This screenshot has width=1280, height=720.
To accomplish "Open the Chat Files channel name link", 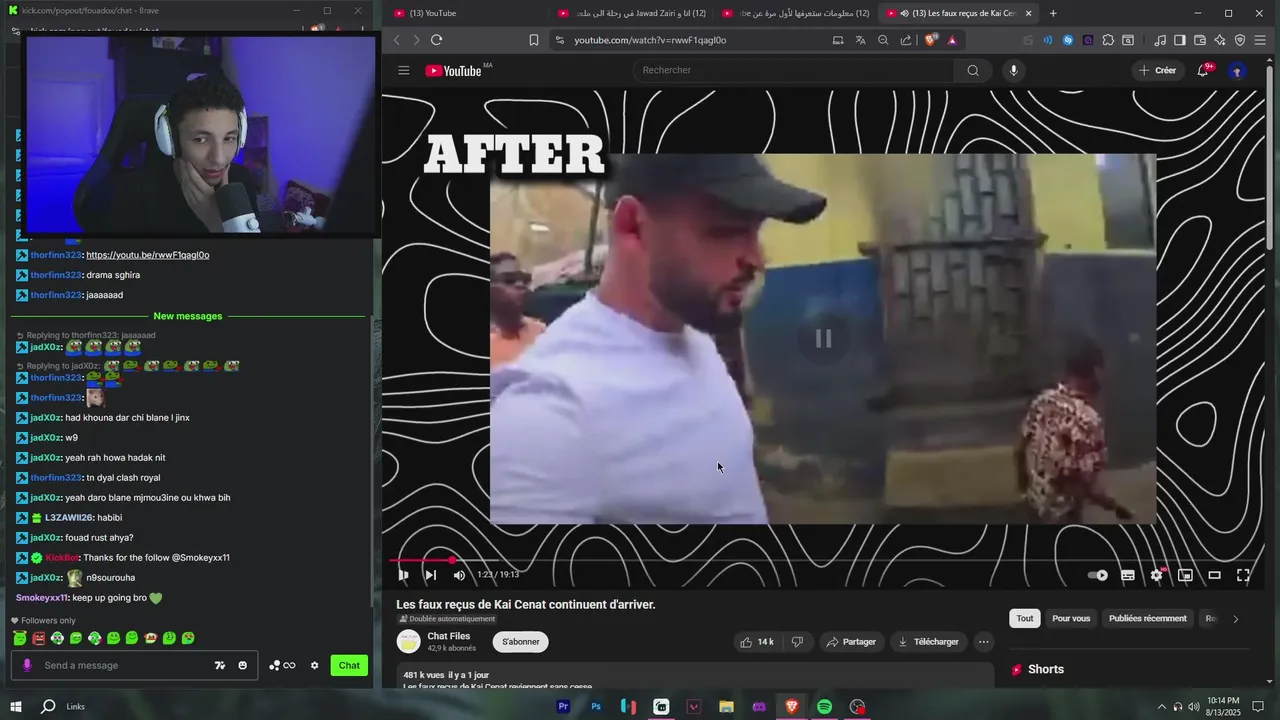I will (448, 636).
